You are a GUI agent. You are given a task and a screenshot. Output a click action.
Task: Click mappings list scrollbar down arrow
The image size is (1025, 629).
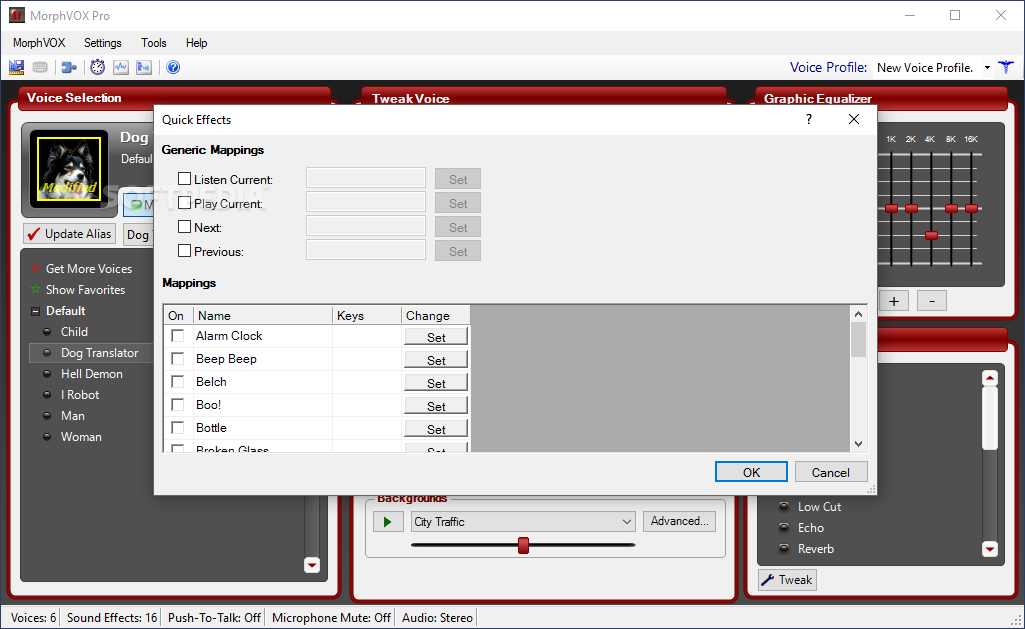click(858, 443)
